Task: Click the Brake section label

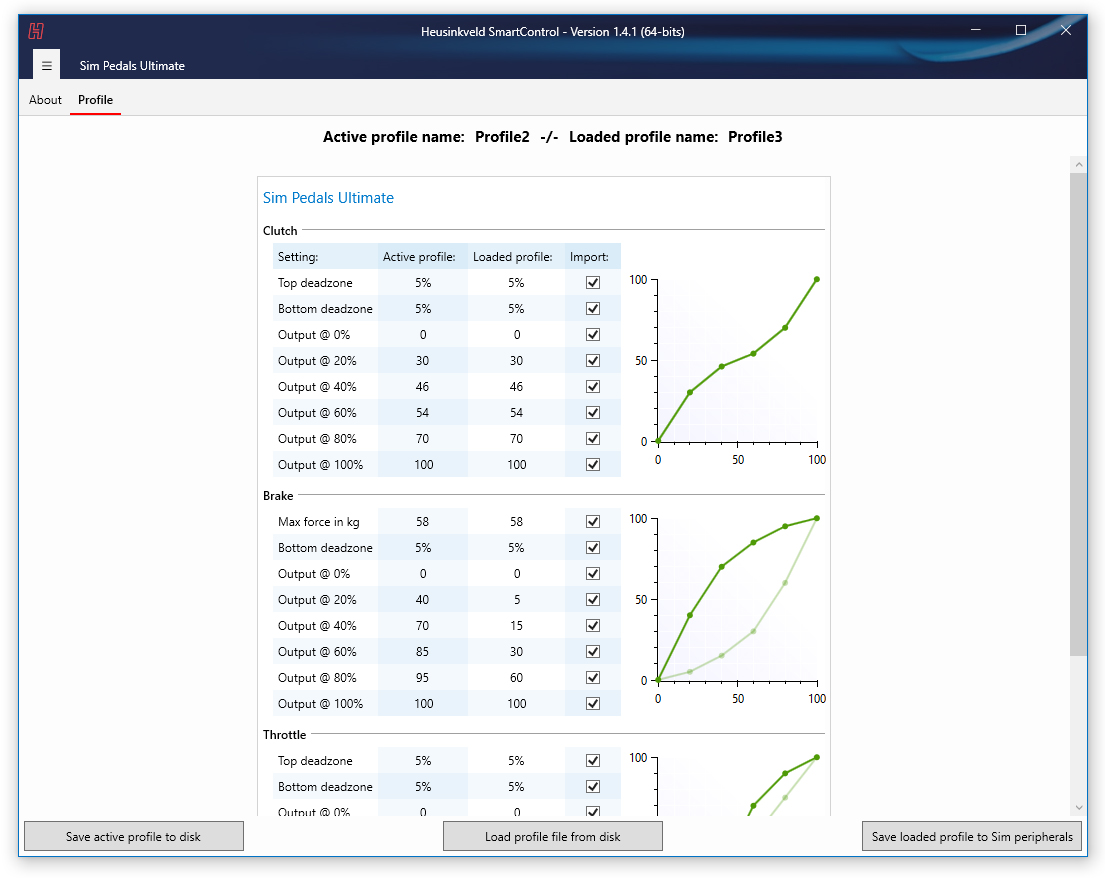Action: pos(278,495)
